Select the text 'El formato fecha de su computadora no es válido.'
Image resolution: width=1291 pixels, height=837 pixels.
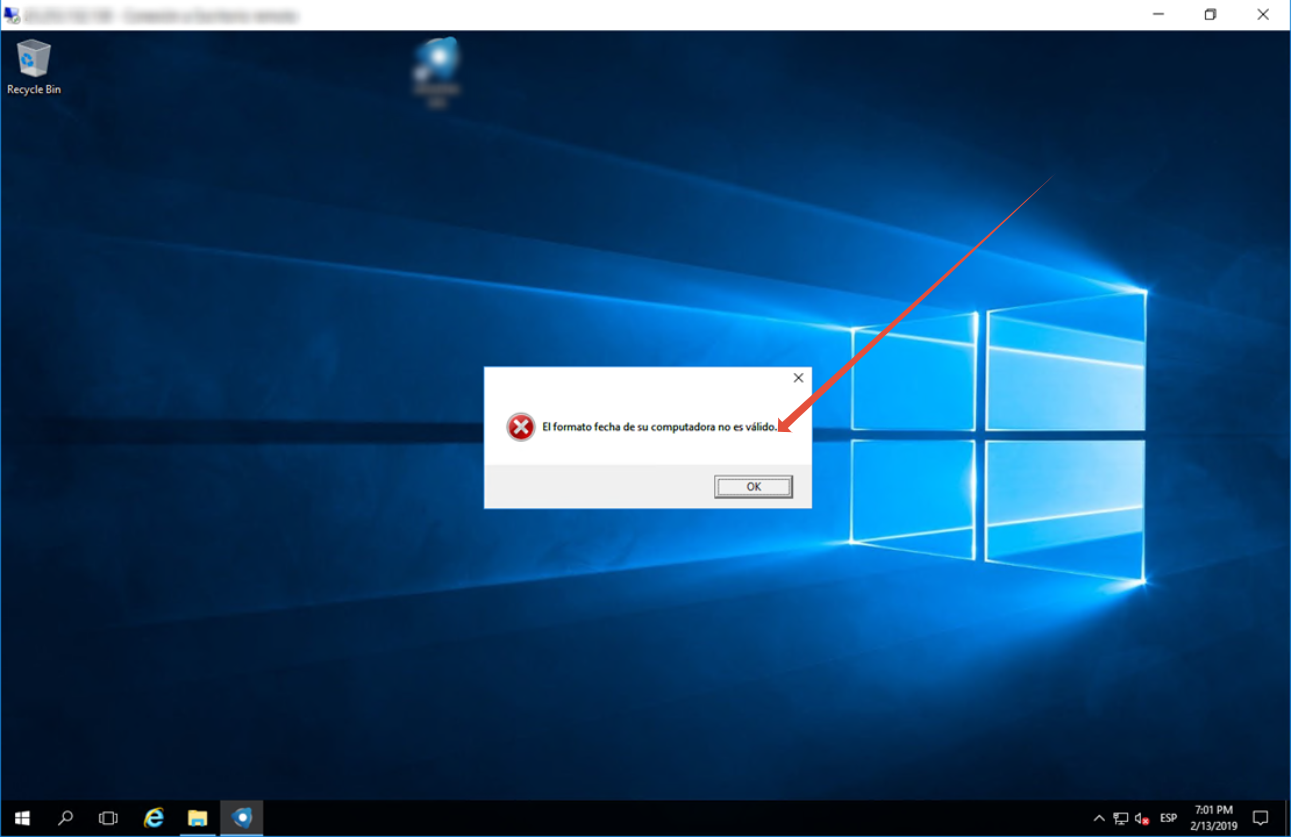click(x=659, y=427)
